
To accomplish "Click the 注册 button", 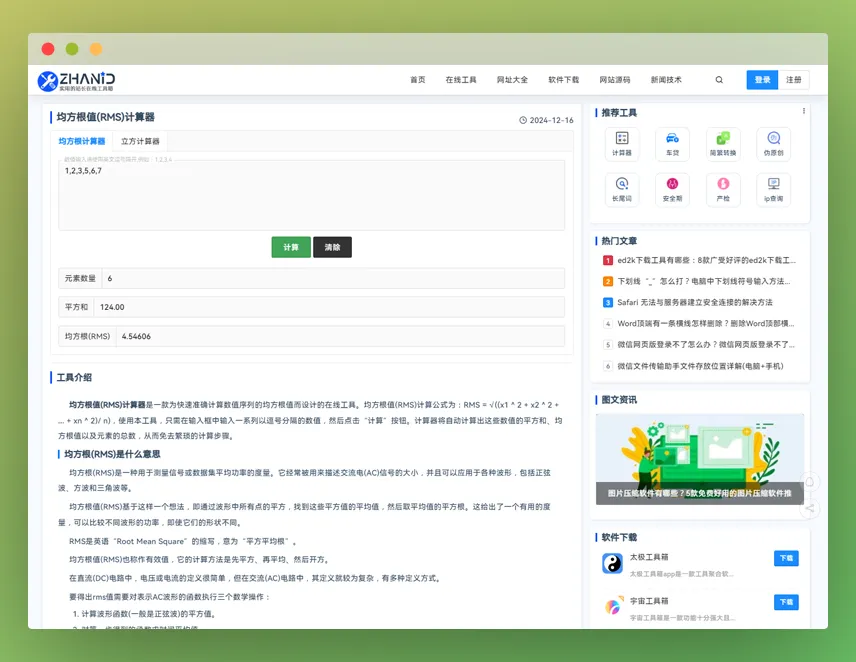I will coord(793,80).
